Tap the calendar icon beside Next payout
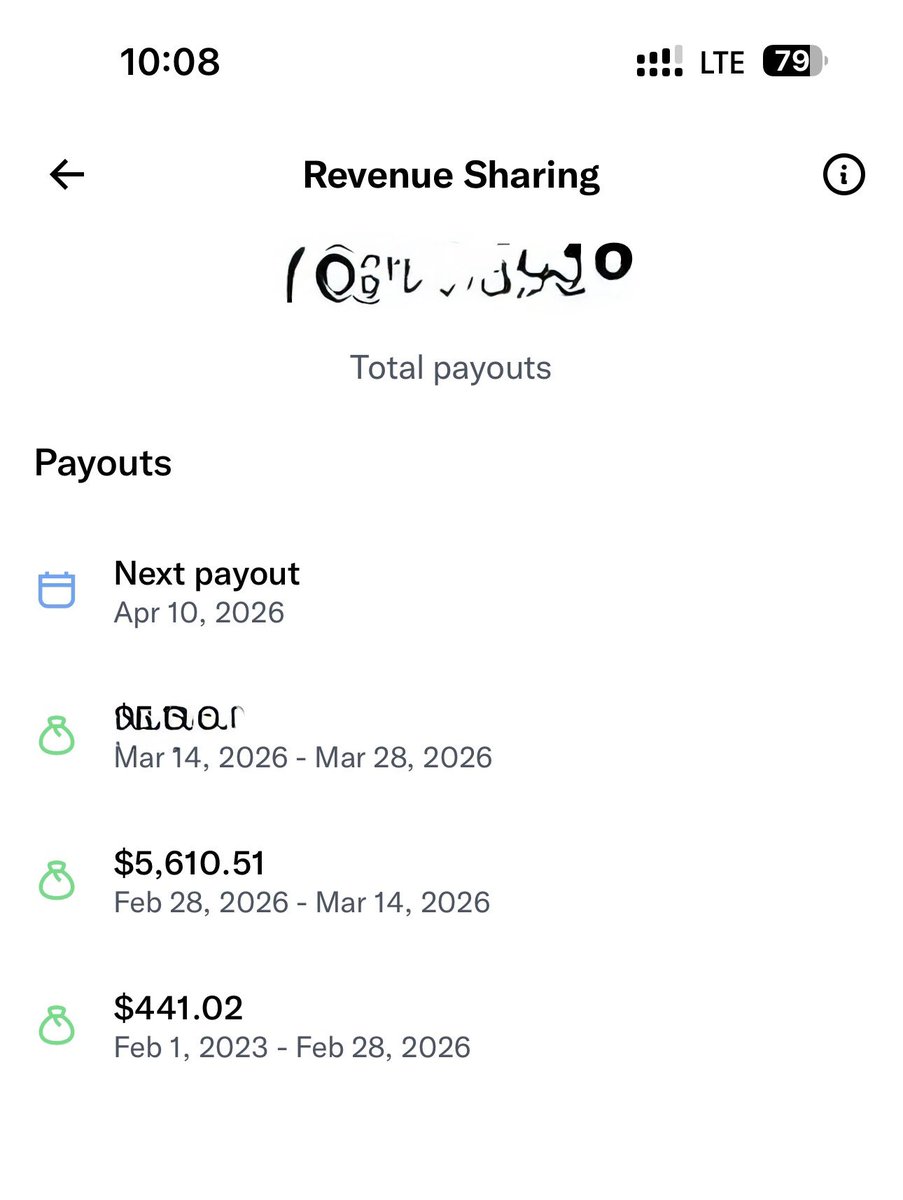 tap(57, 590)
